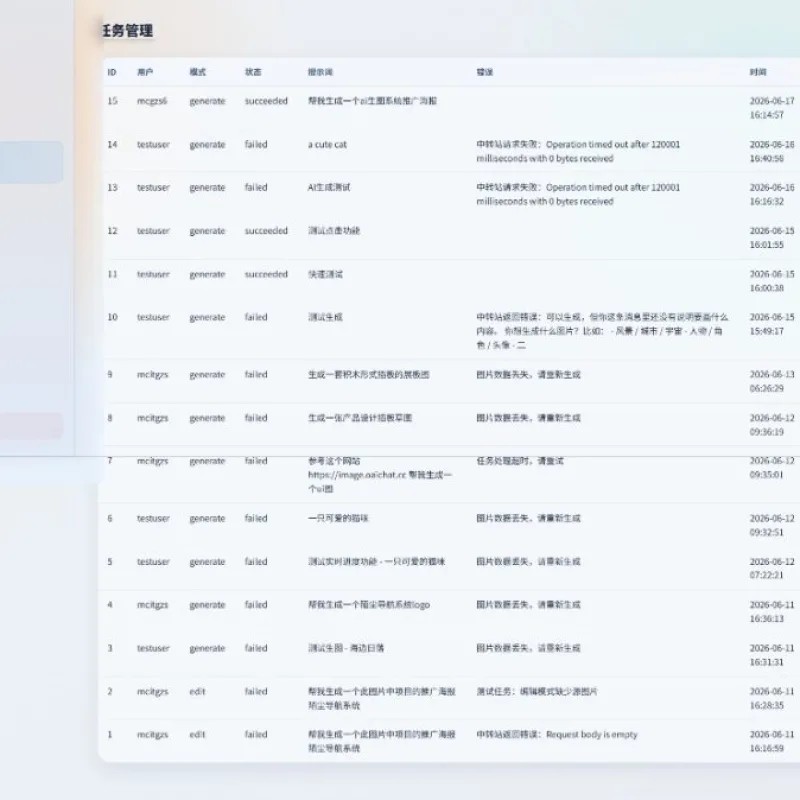
Task: Click the '测试实时进度功能' prompt in row 5
Action: point(377,561)
